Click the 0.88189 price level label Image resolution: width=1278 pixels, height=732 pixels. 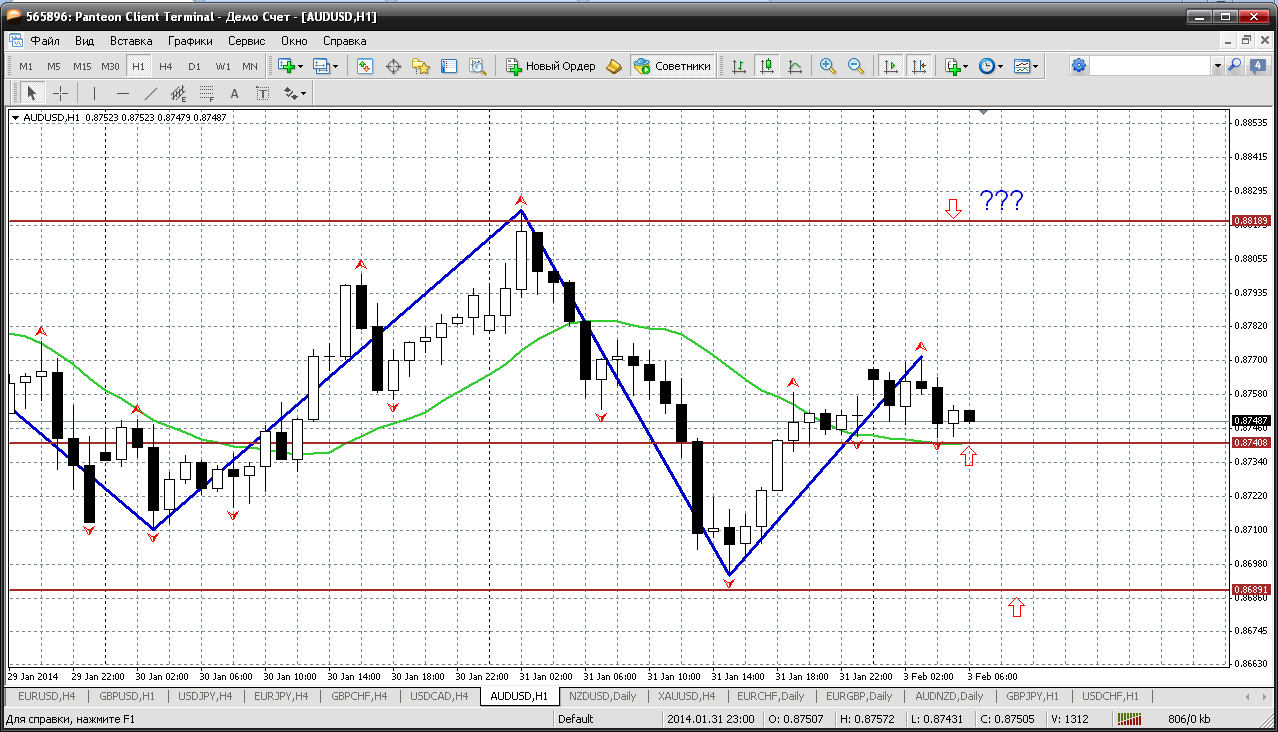tap(1251, 221)
